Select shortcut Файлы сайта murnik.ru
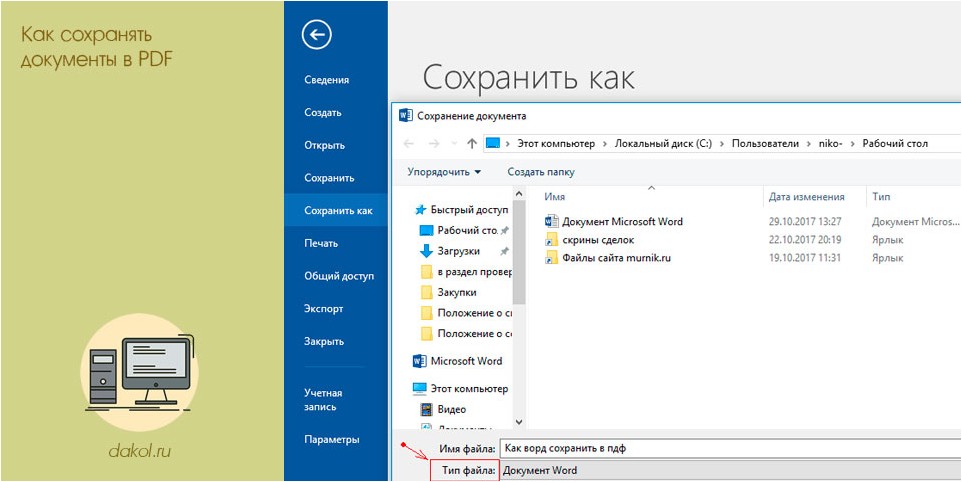The height and width of the screenshot is (482, 962). (617, 258)
